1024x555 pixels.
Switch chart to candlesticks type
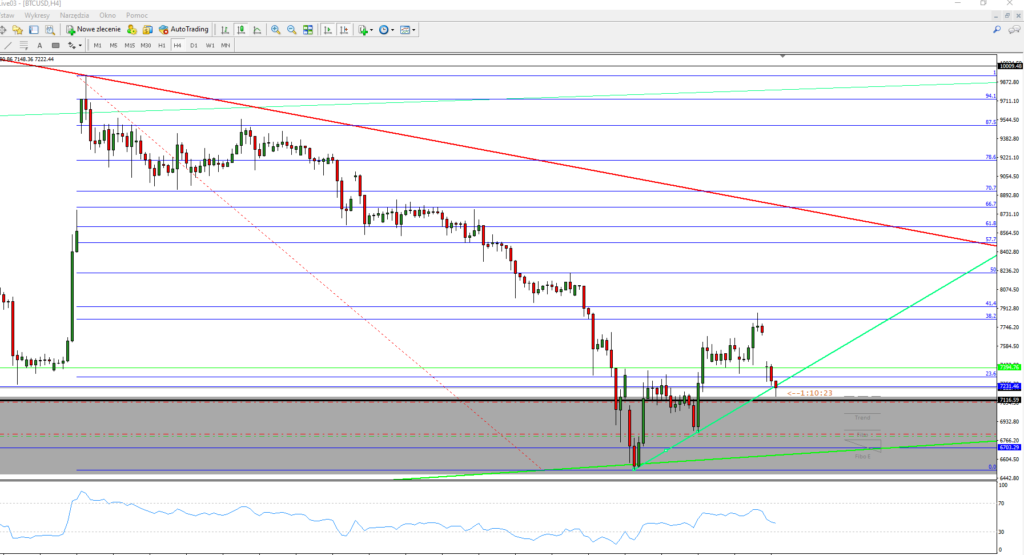pos(241,29)
